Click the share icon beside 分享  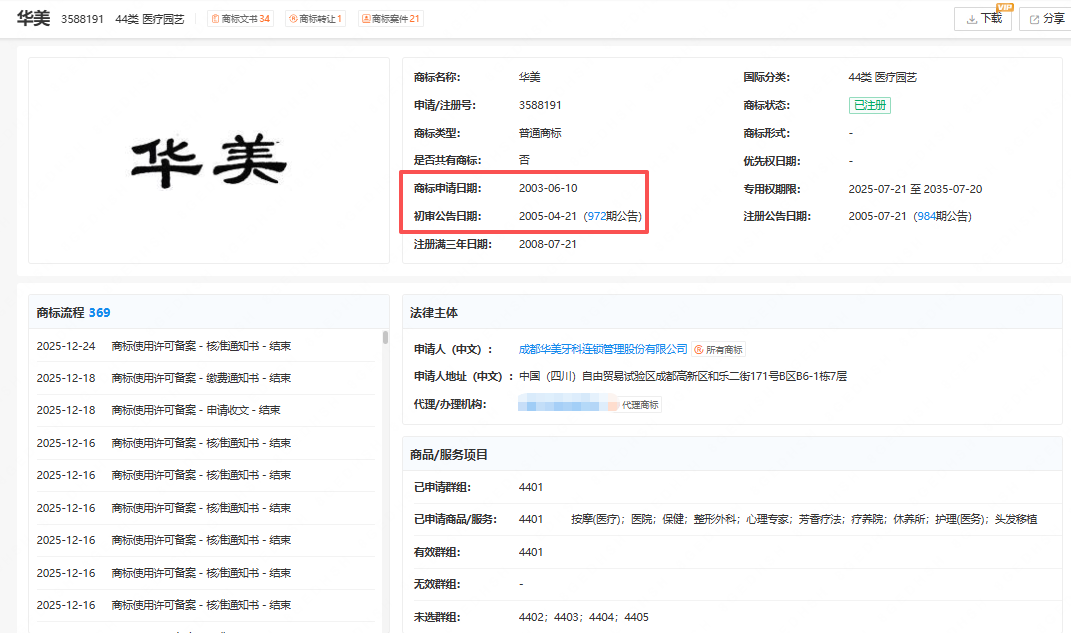point(1034,20)
